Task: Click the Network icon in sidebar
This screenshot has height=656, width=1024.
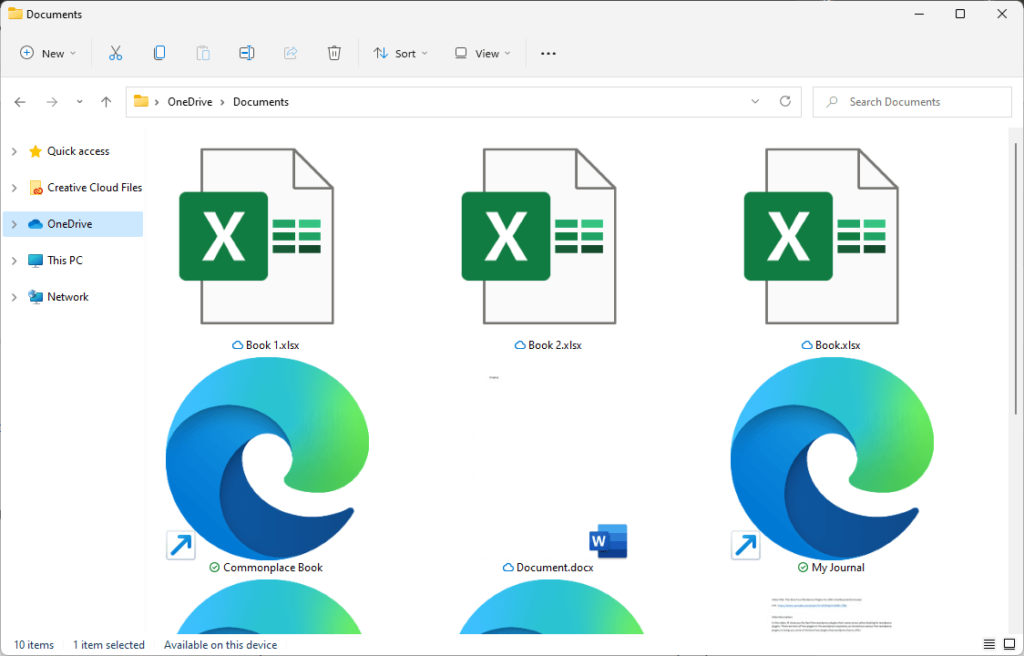Action: click(35, 297)
